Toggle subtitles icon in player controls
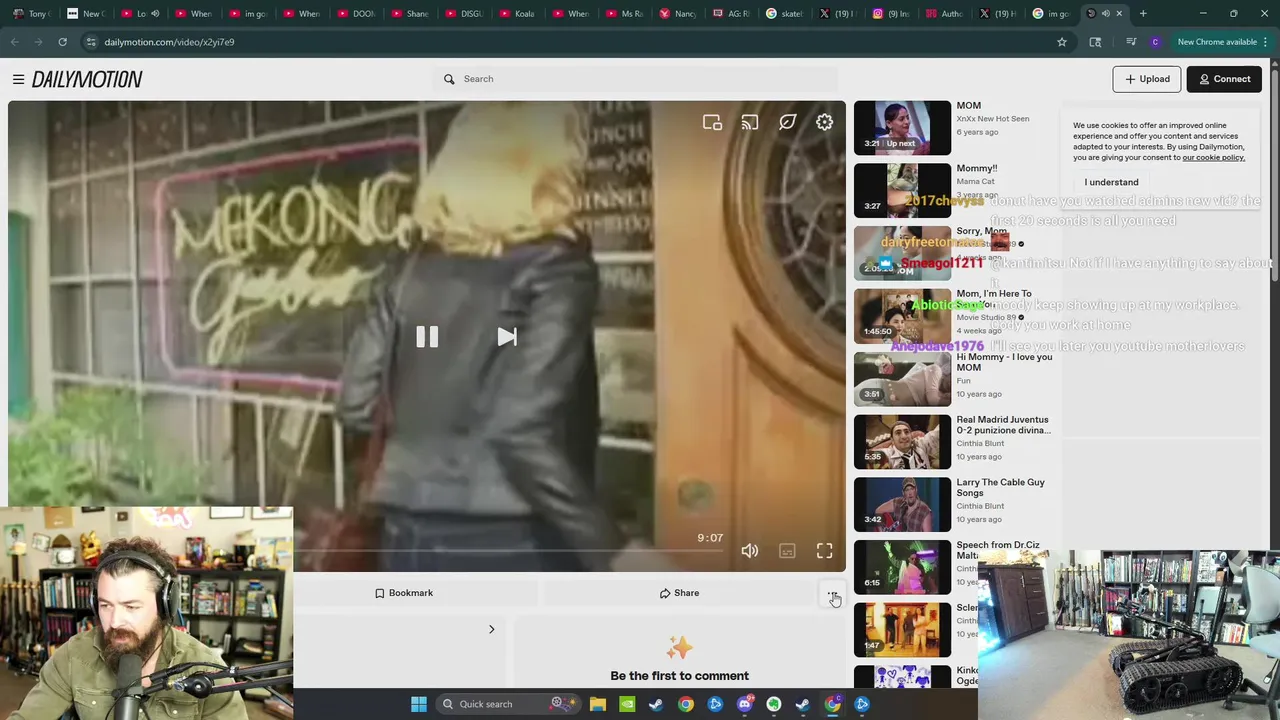The height and width of the screenshot is (720, 1280). pyautogui.click(x=787, y=551)
